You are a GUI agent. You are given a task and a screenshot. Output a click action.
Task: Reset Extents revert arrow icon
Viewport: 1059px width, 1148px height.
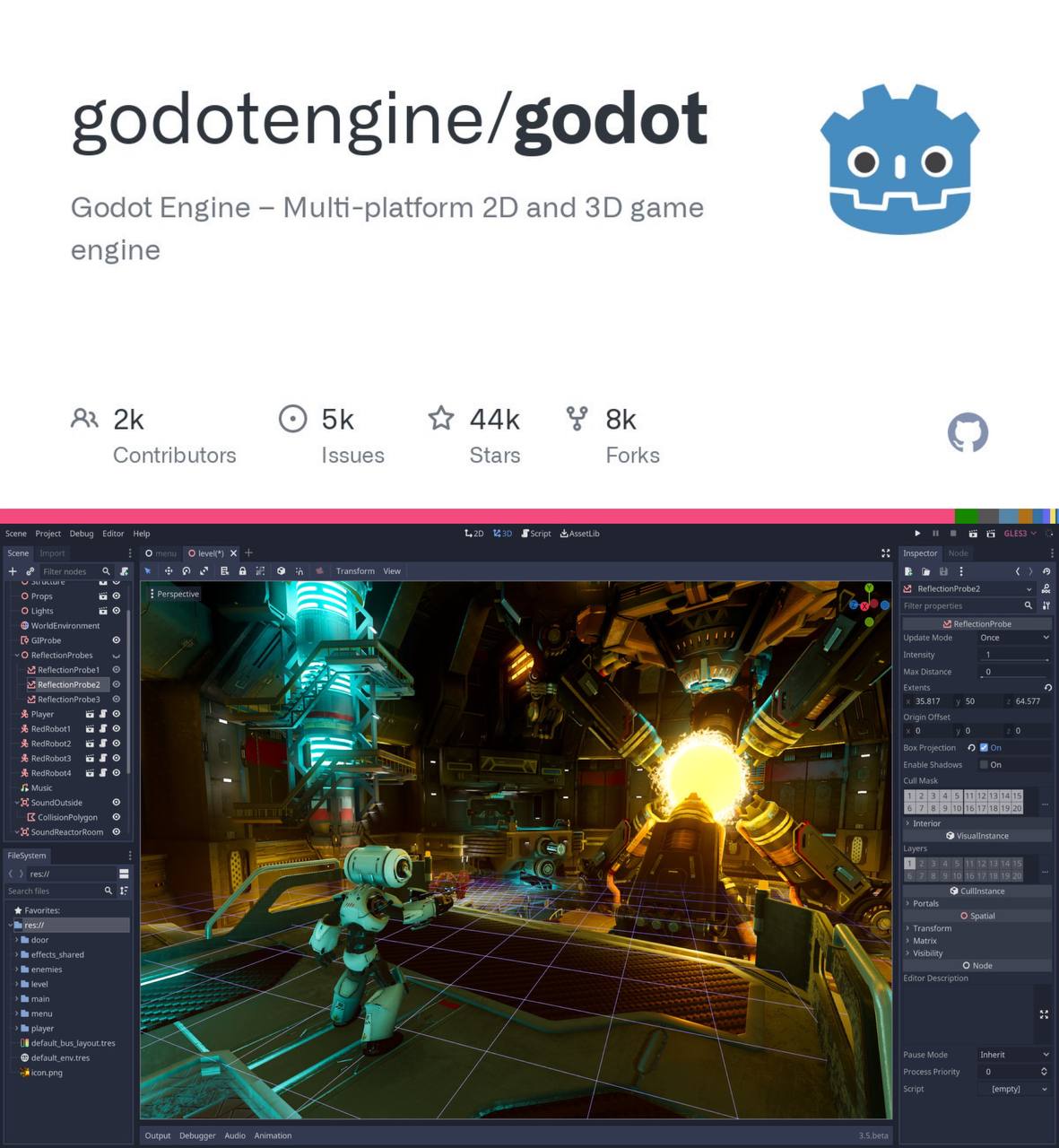coord(1048,688)
